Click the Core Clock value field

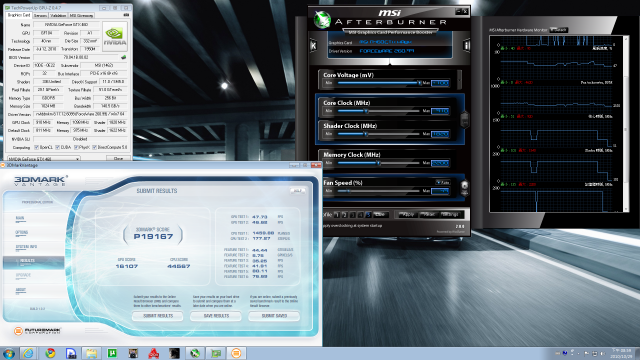[x=440, y=111]
